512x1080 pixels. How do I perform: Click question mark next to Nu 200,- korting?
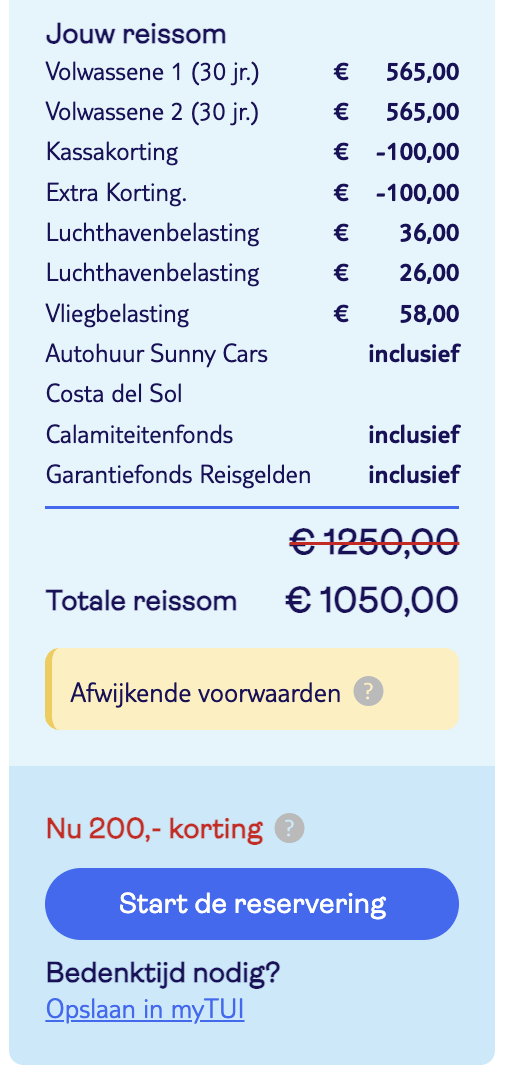(289, 829)
